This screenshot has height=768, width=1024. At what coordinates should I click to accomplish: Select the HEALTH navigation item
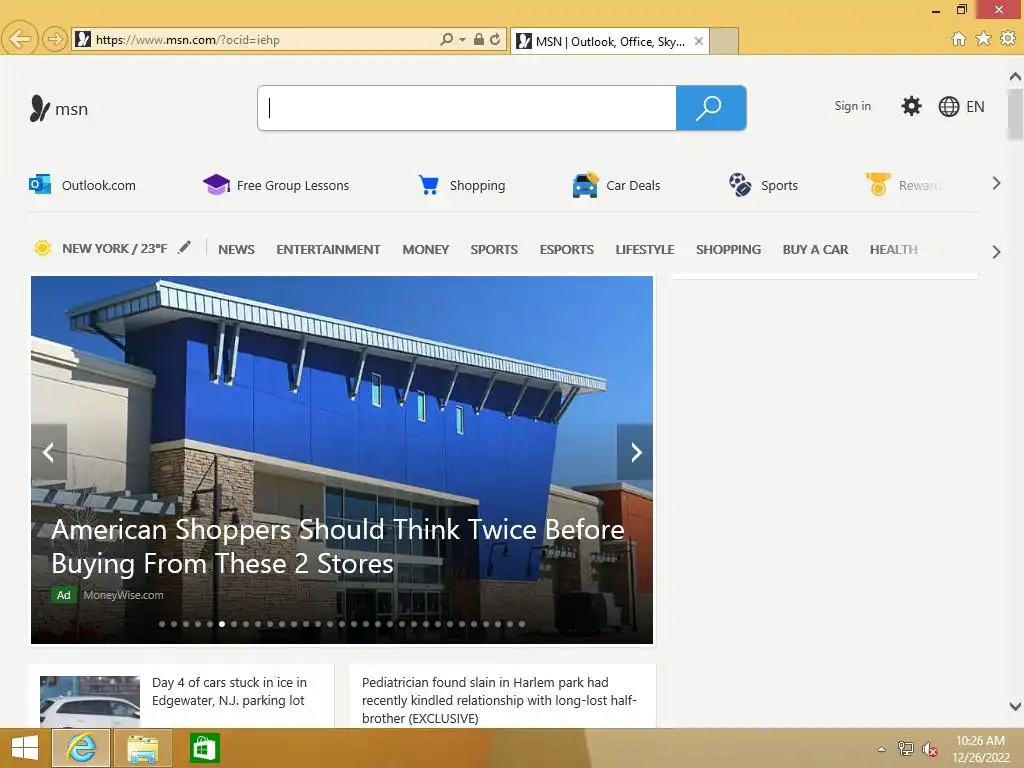(x=893, y=249)
